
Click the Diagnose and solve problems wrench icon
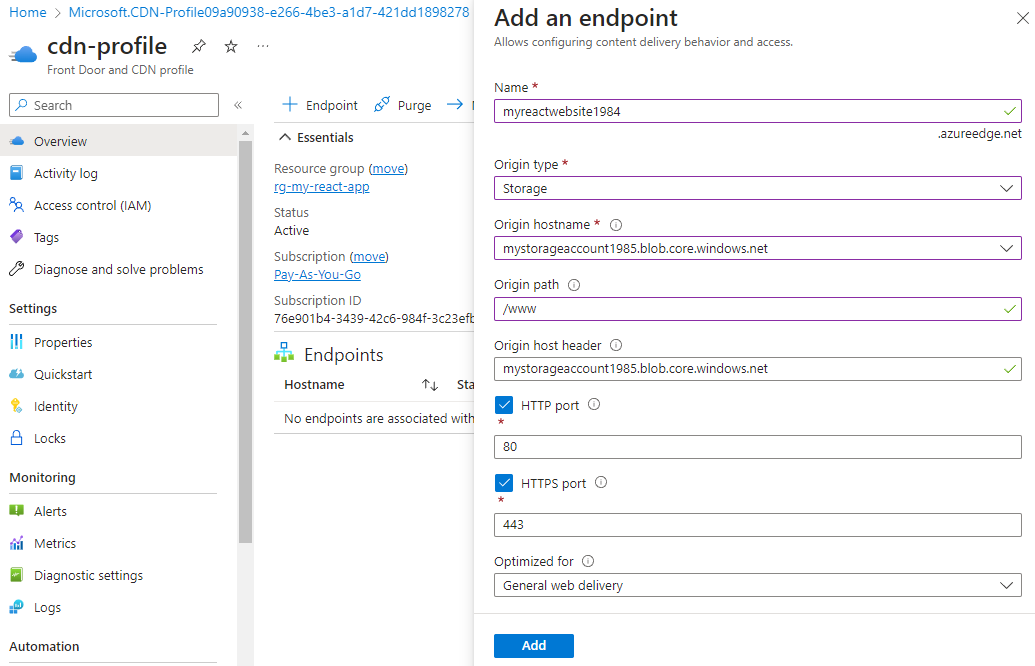17,269
